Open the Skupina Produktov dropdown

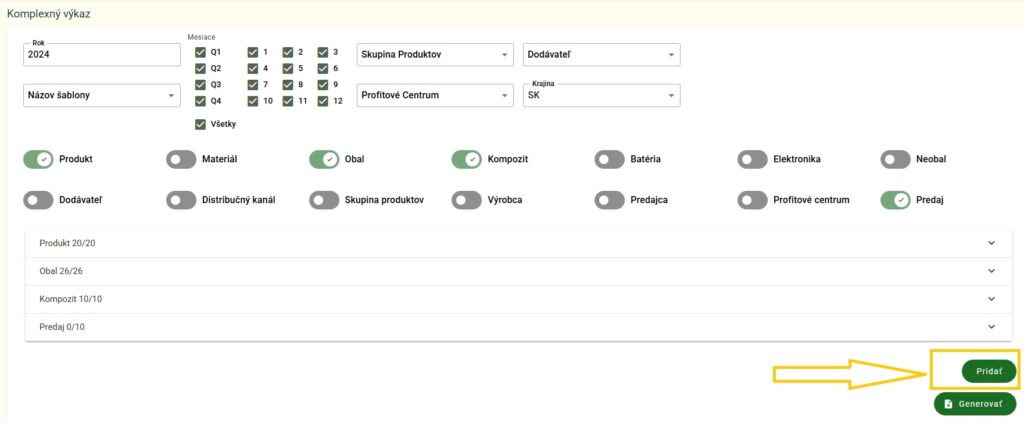tap(434, 54)
